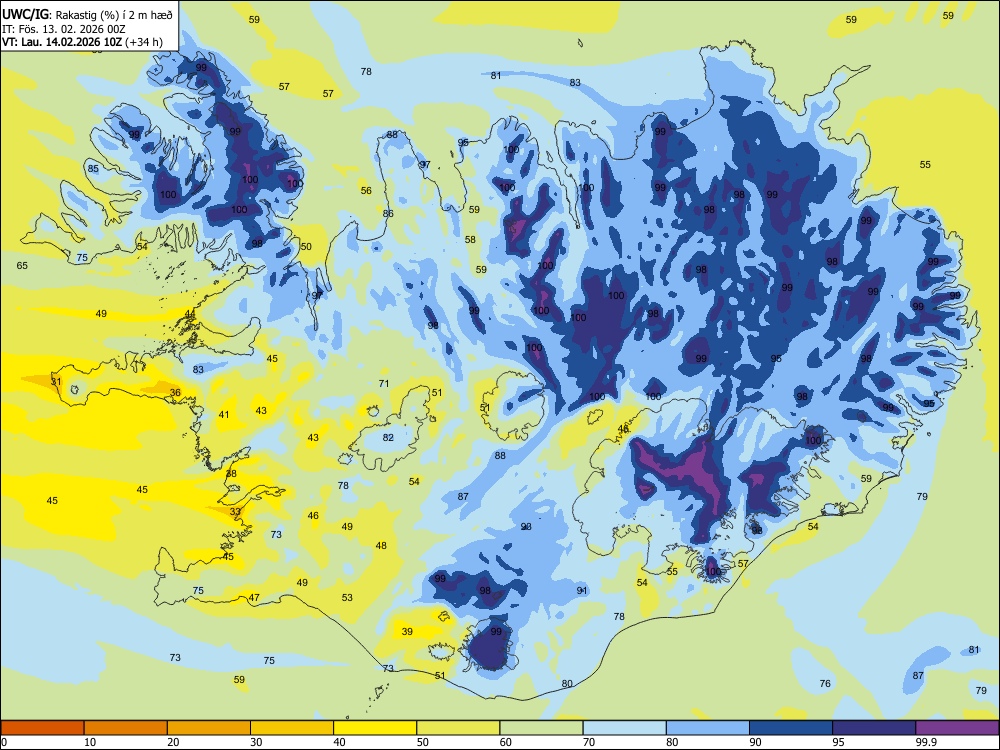Click the purple above-99.9 legend swatch
Screen dimensions: 1000x750
click(x=957, y=728)
